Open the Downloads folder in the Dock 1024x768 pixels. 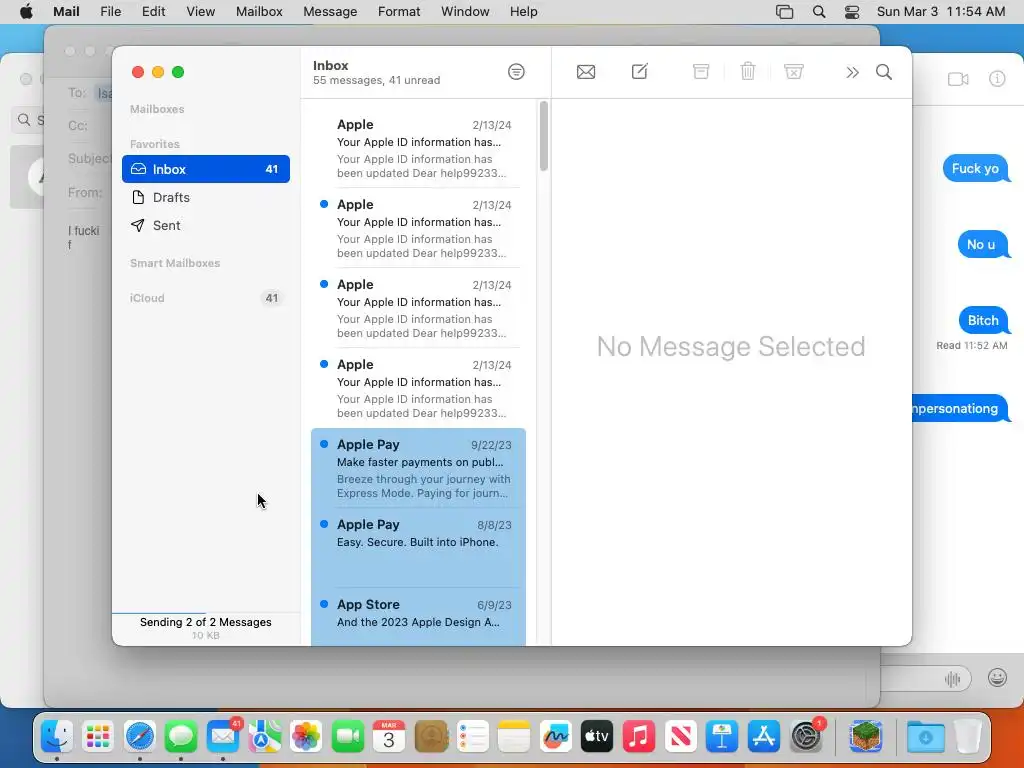pos(925,737)
